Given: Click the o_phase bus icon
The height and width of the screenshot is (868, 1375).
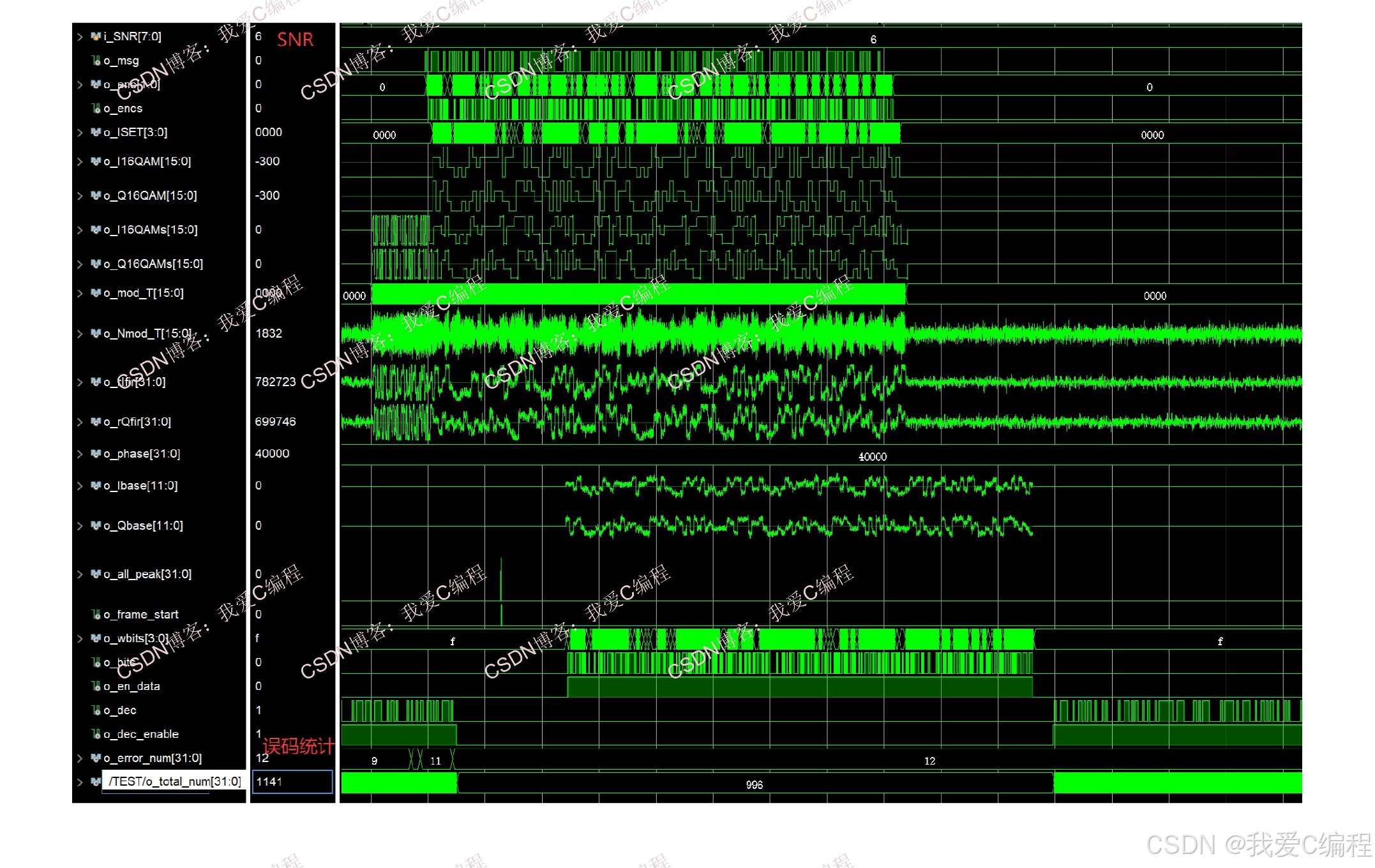Looking at the screenshot, I should [x=96, y=454].
